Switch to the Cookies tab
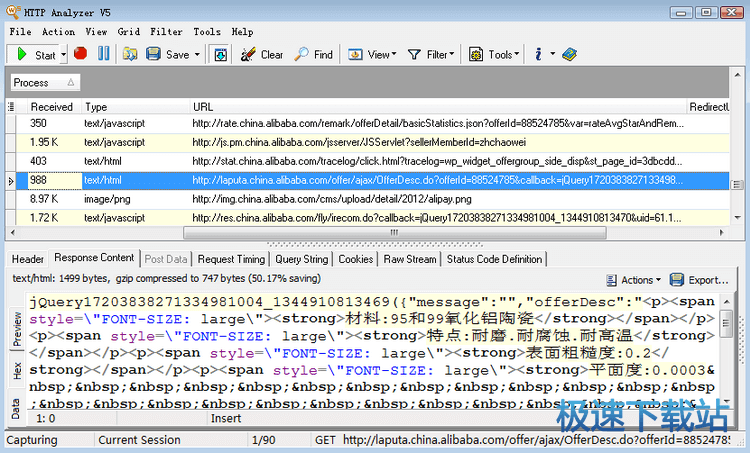The height and width of the screenshot is (453, 750). pos(355,259)
